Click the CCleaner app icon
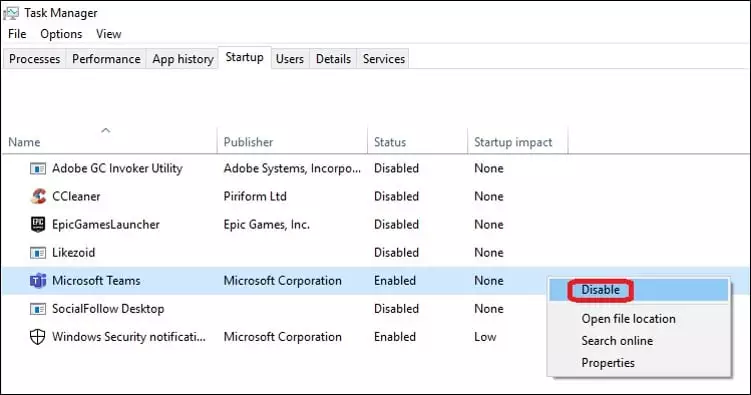751x395 pixels. (38, 196)
